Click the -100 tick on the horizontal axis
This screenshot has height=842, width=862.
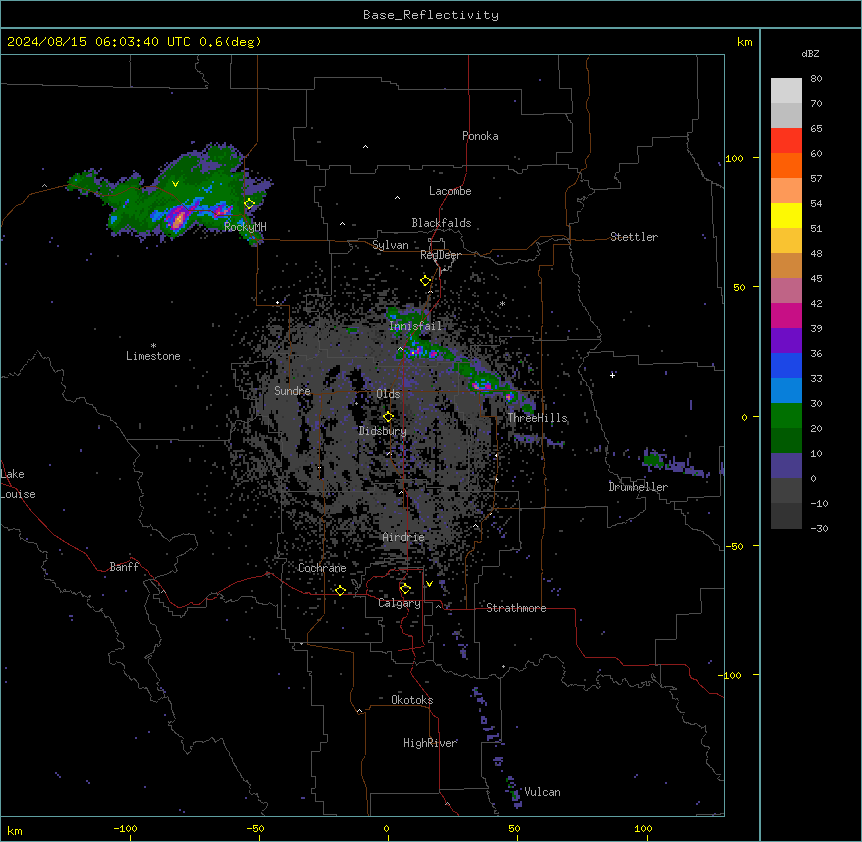click(x=125, y=829)
